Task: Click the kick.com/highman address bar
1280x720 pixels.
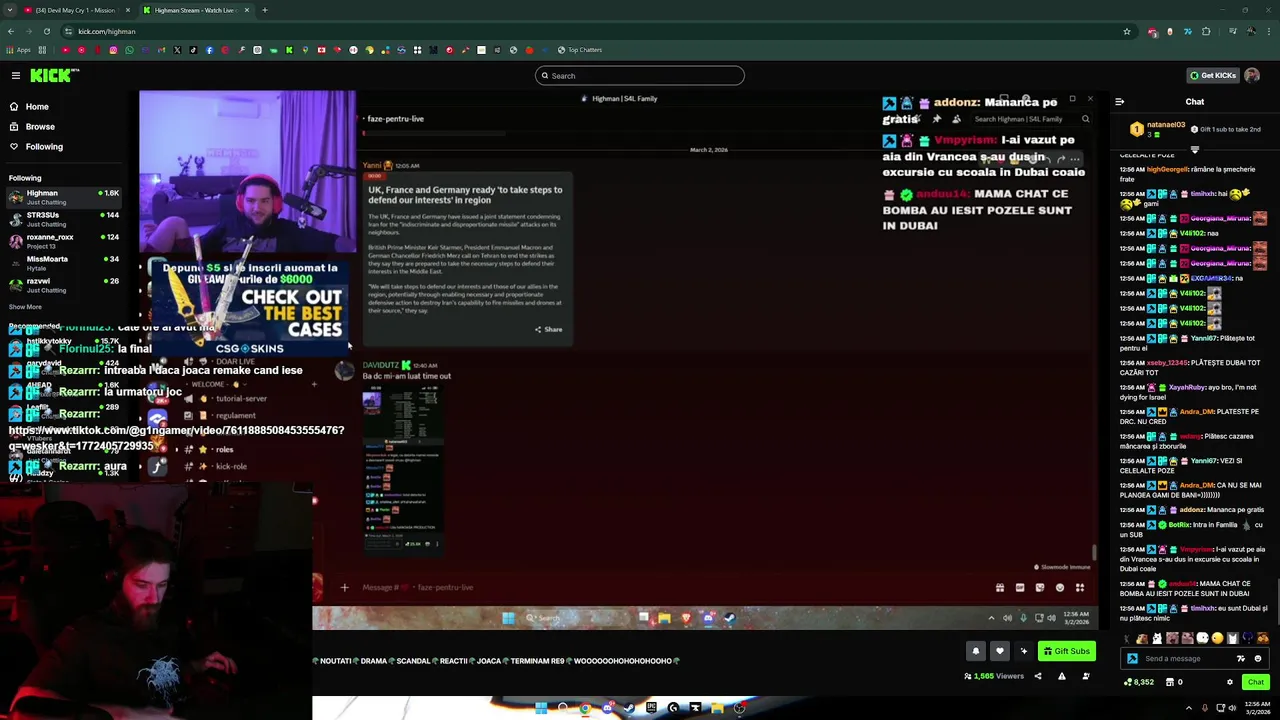Action: (x=600, y=31)
